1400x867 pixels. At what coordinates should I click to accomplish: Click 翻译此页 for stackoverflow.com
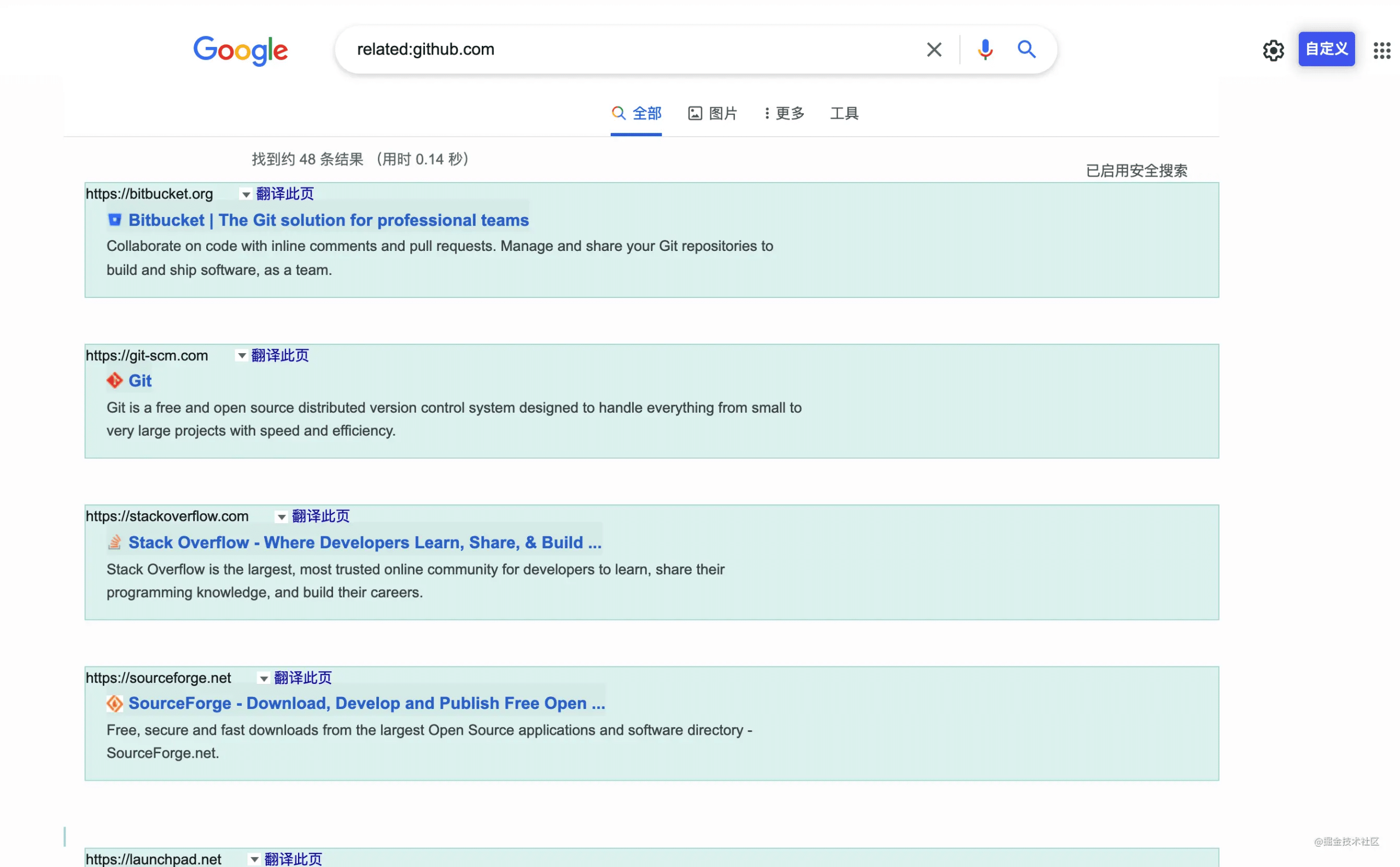pyautogui.click(x=320, y=516)
